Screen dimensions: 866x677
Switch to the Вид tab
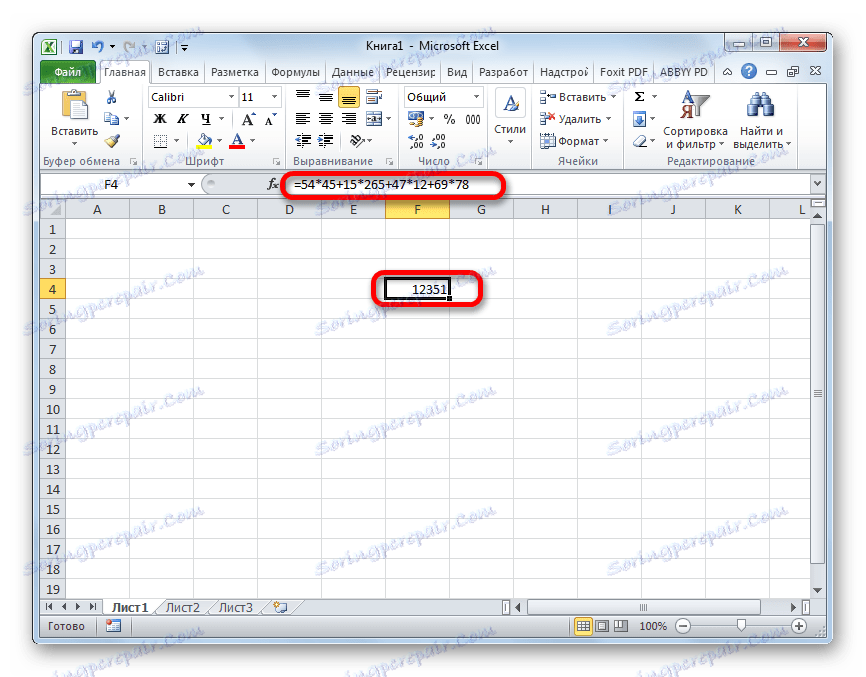point(457,72)
